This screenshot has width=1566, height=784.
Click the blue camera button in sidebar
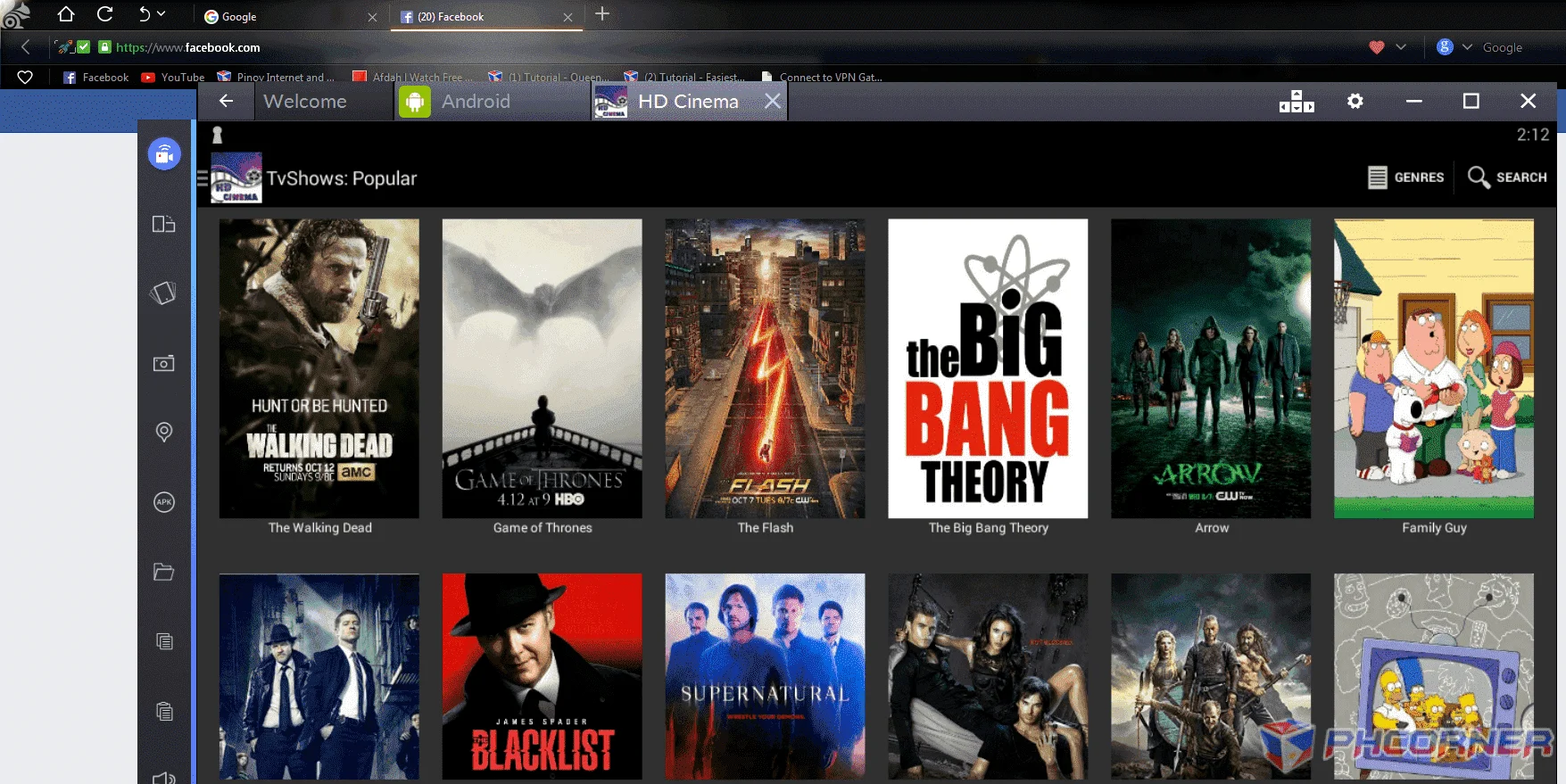164,154
